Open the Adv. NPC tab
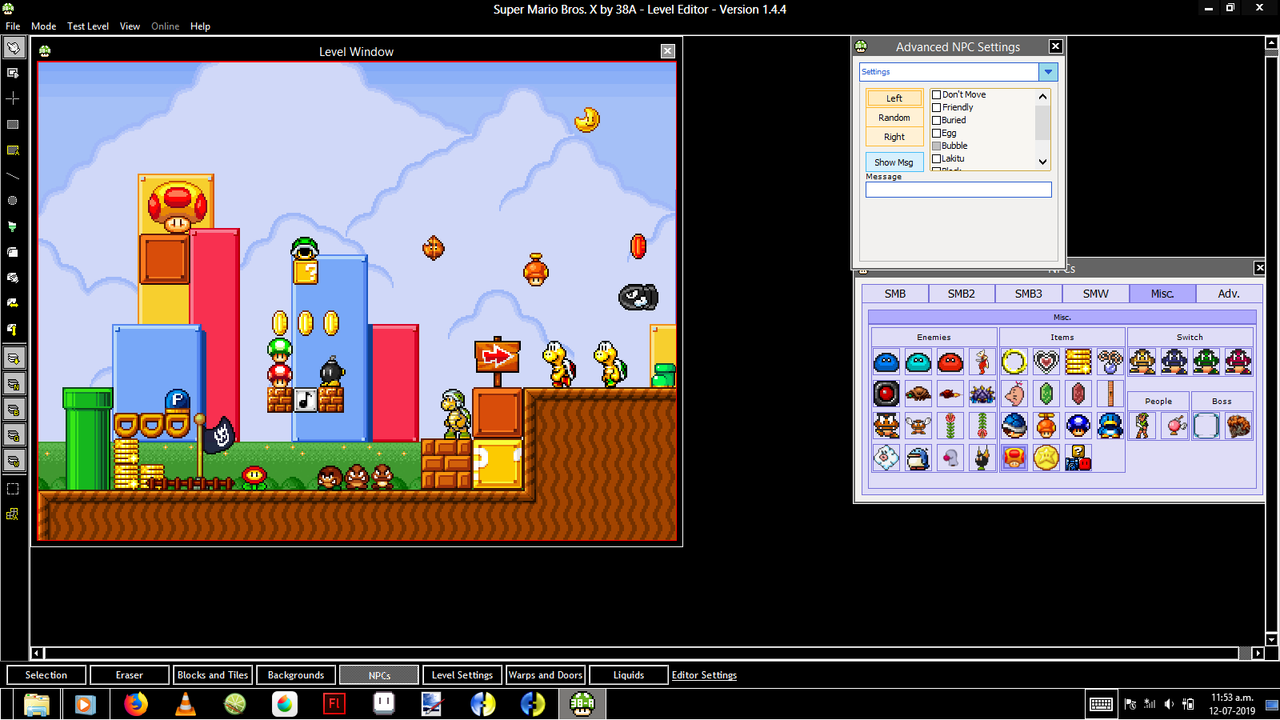The height and width of the screenshot is (720, 1280). point(1229,293)
